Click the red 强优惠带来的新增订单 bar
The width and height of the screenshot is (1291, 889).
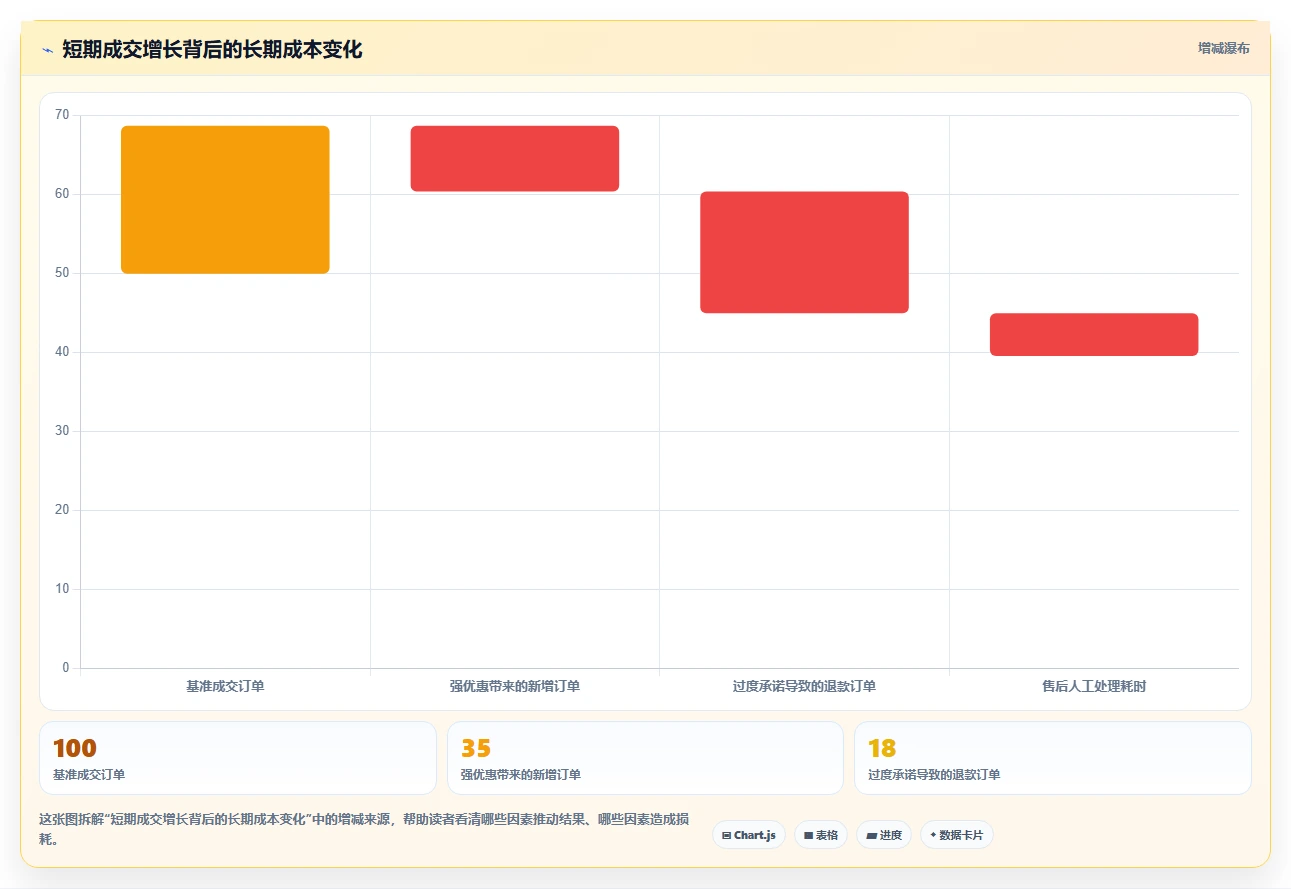click(515, 158)
